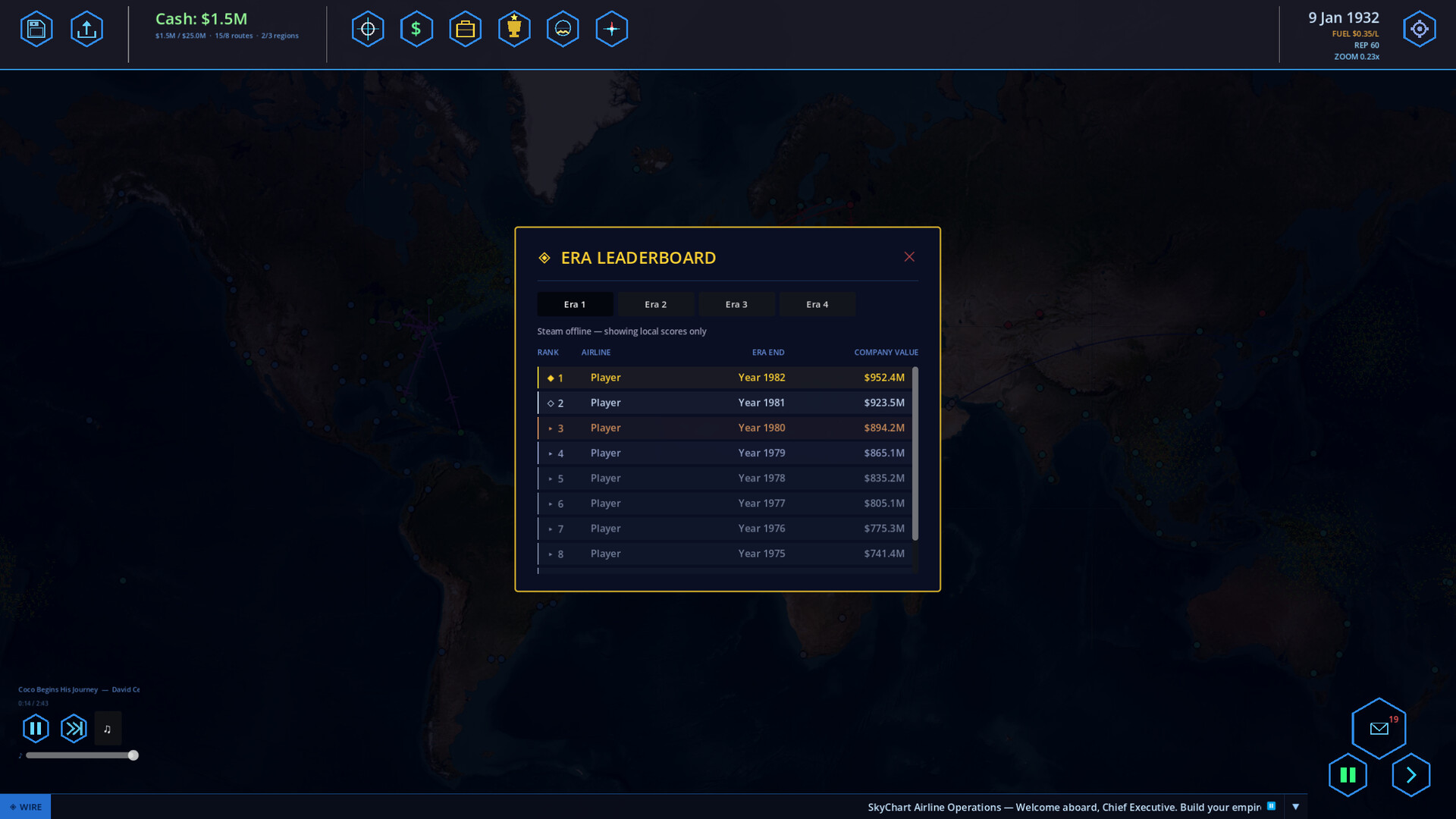Viewport: 1456px width, 819px height.
Task: Toggle the music note button
Action: click(108, 729)
